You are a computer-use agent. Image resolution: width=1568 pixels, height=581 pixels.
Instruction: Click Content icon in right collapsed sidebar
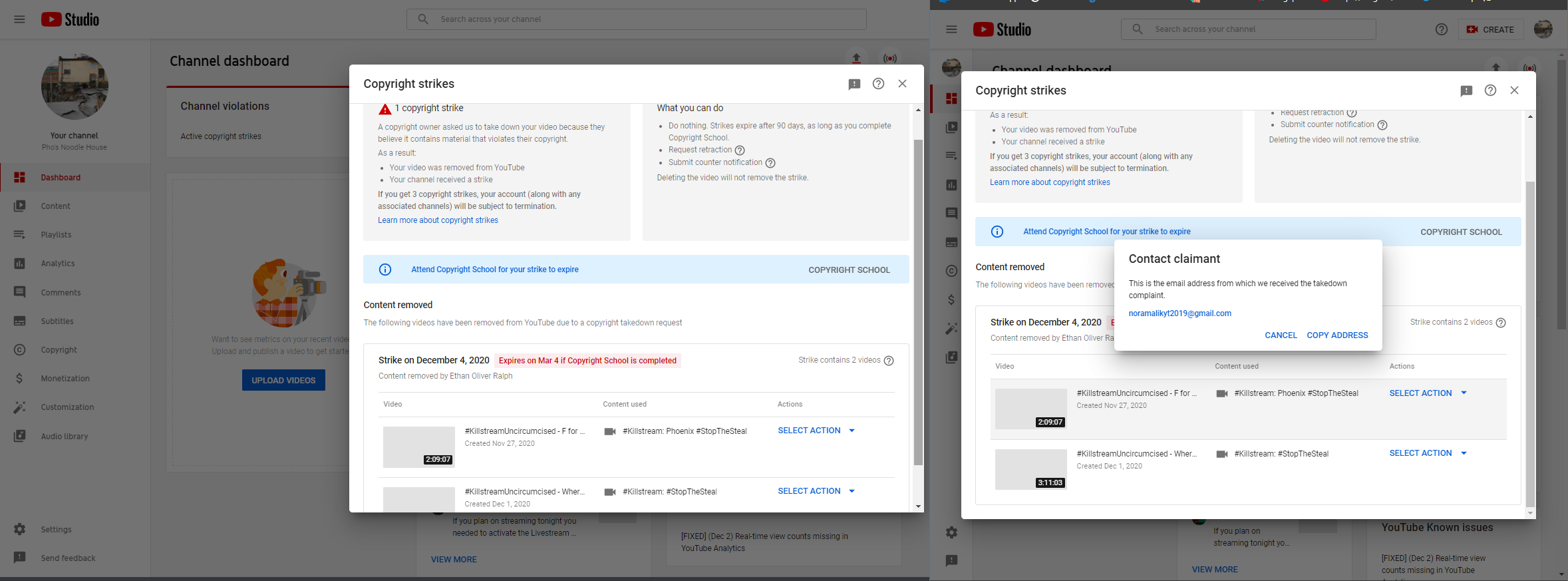pos(951,127)
